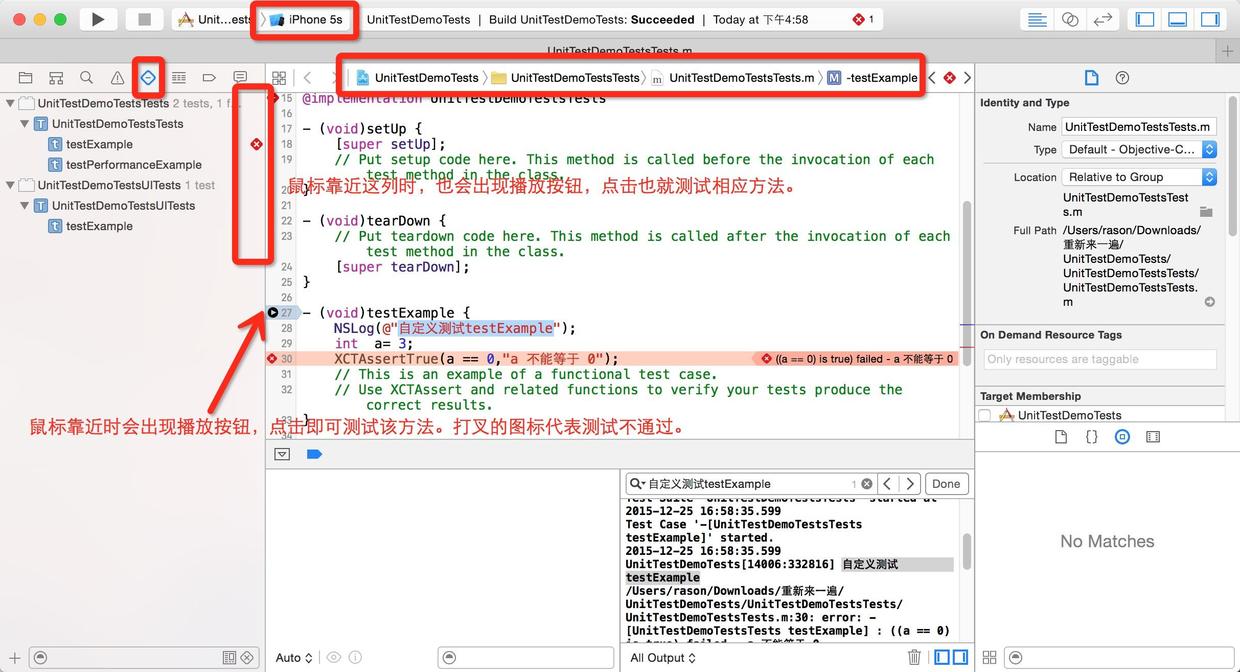1240x672 pixels.
Task: Check UnitTestDemoTests target membership checkbox
Action: point(985,415)
